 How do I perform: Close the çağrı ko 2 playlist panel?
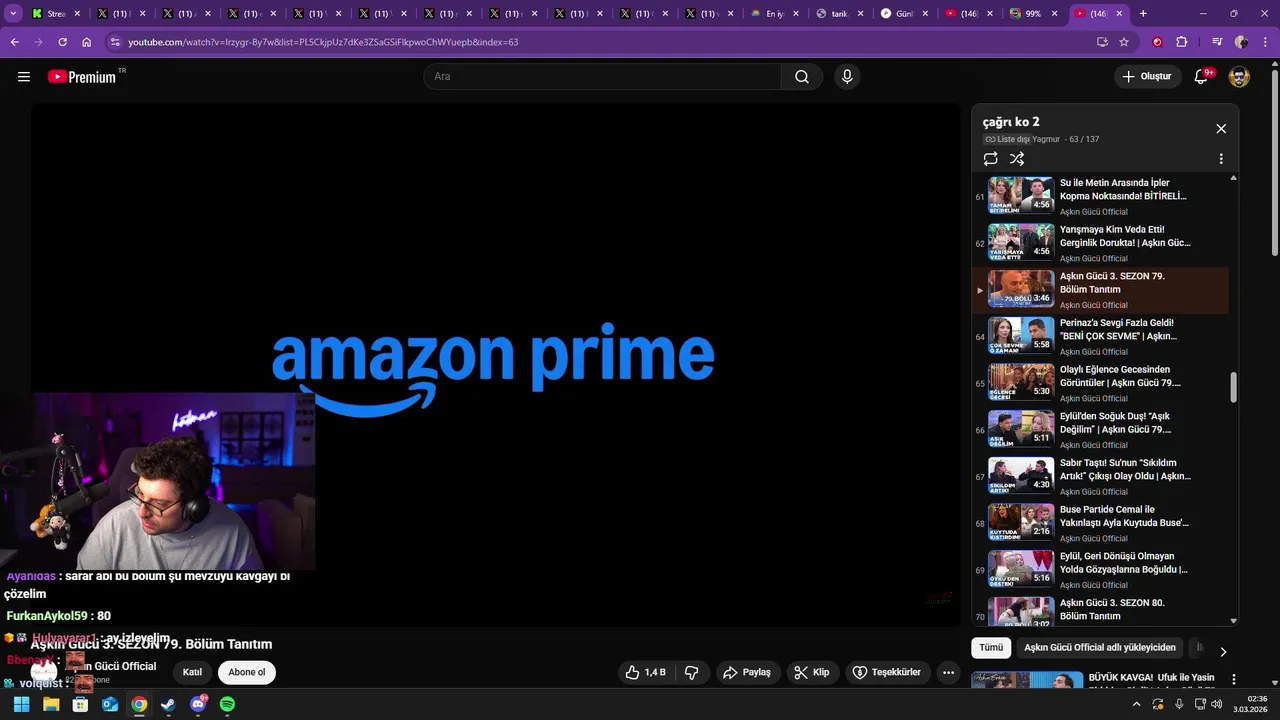[x=1221, y=129]
